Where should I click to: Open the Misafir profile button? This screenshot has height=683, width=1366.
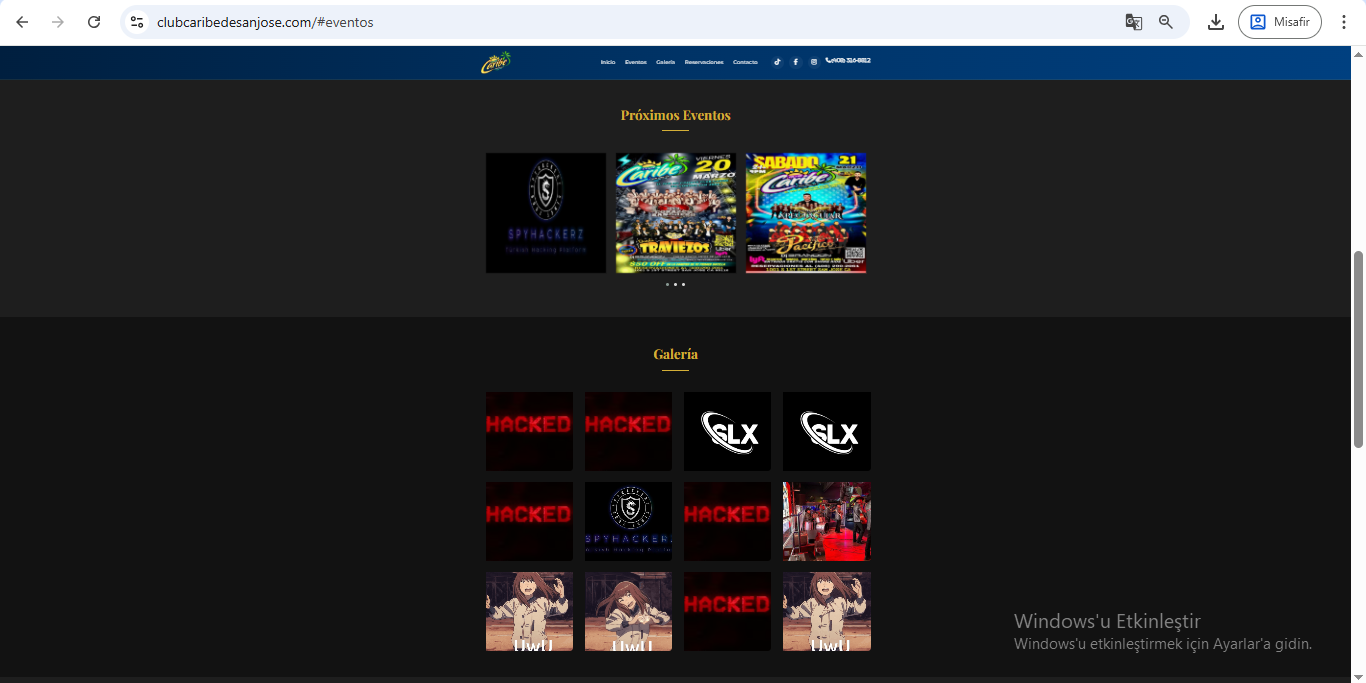coord(1279,22)
